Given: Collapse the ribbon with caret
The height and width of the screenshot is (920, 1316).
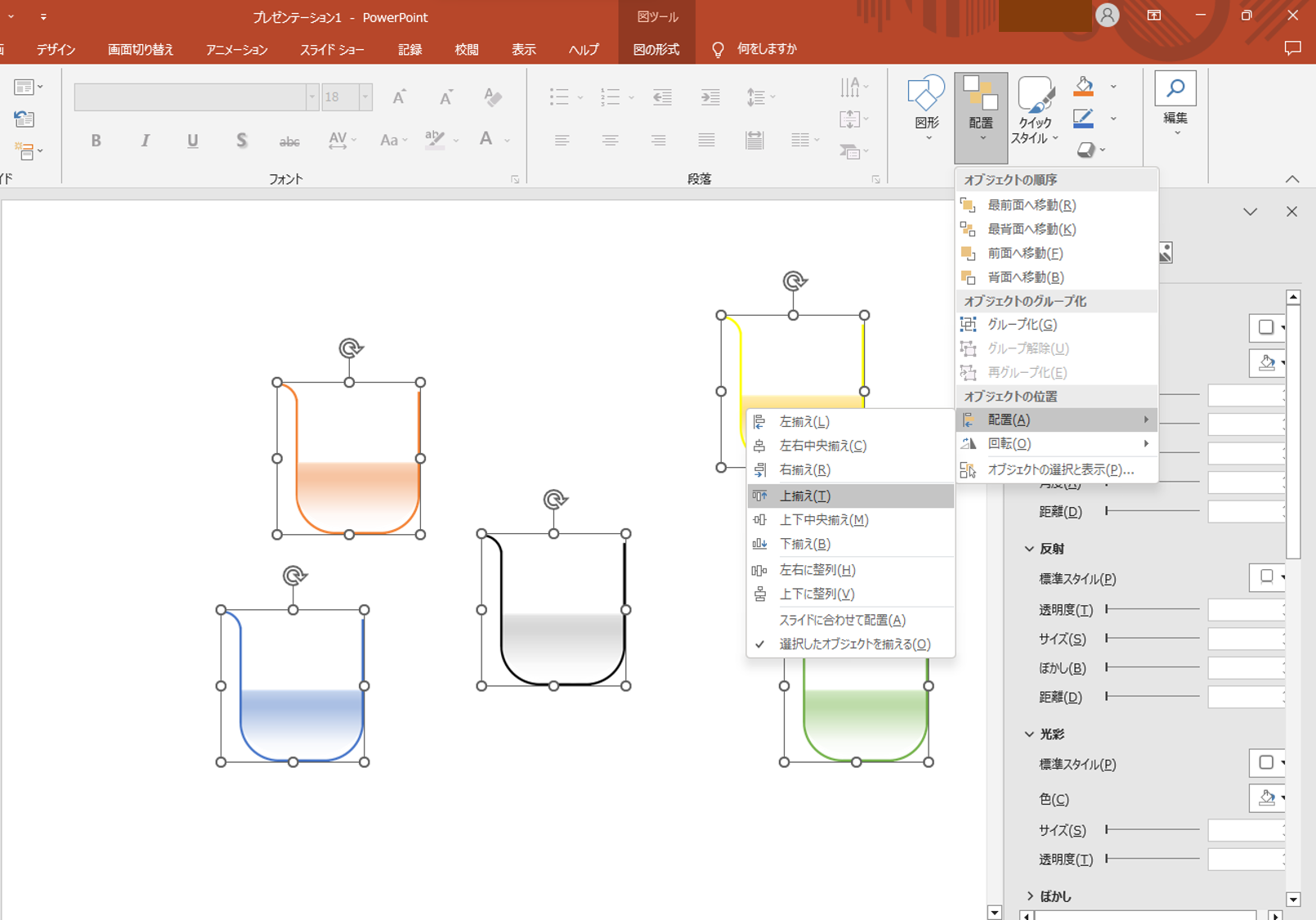Looking at the screenshot, I should 1291,179.
